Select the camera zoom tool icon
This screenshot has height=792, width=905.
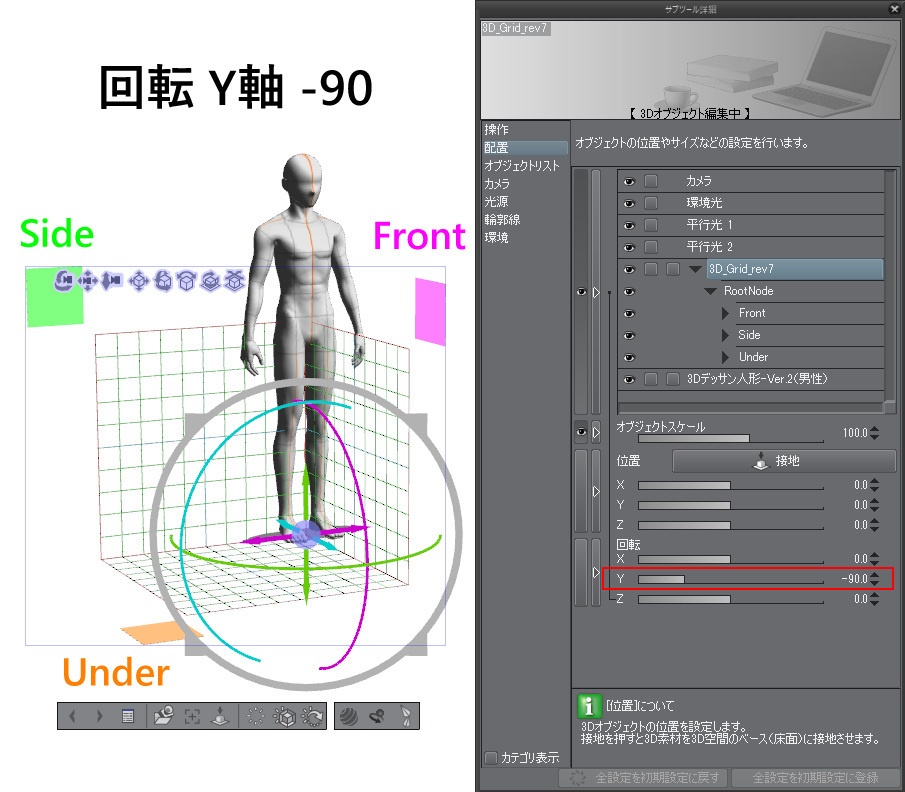[112, 282]
